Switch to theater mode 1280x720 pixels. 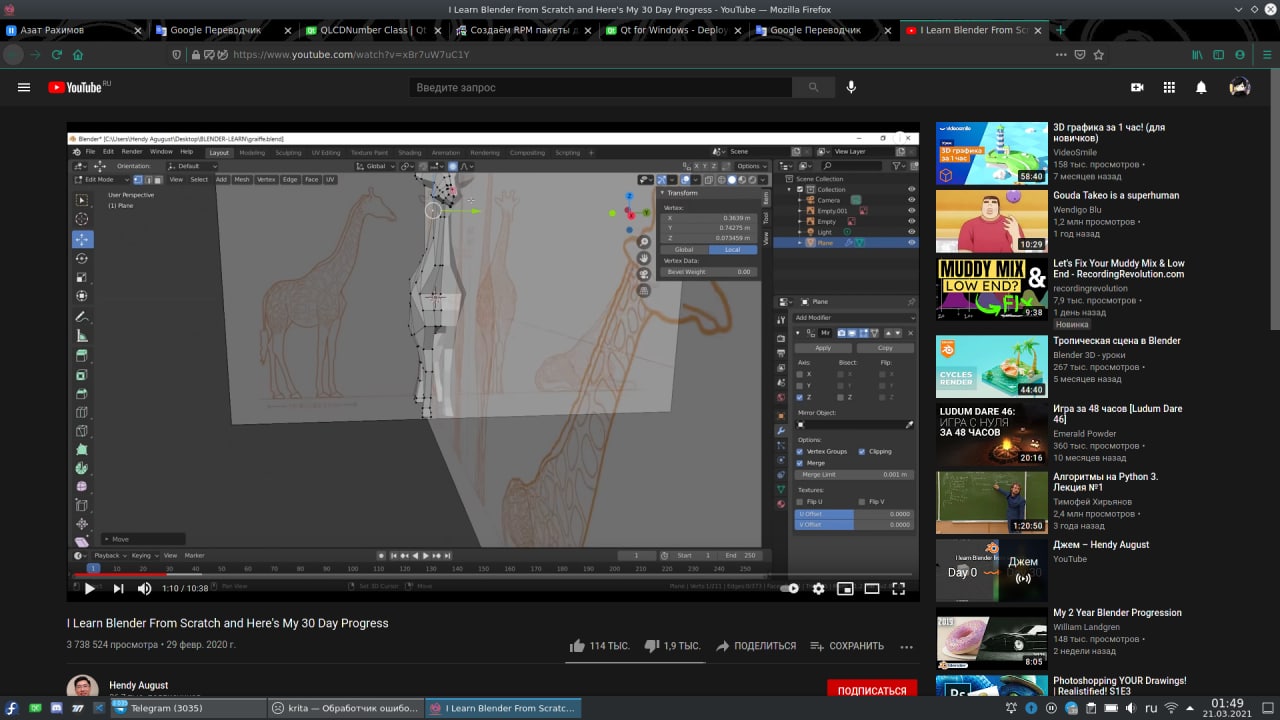click(x=871, y=589)
